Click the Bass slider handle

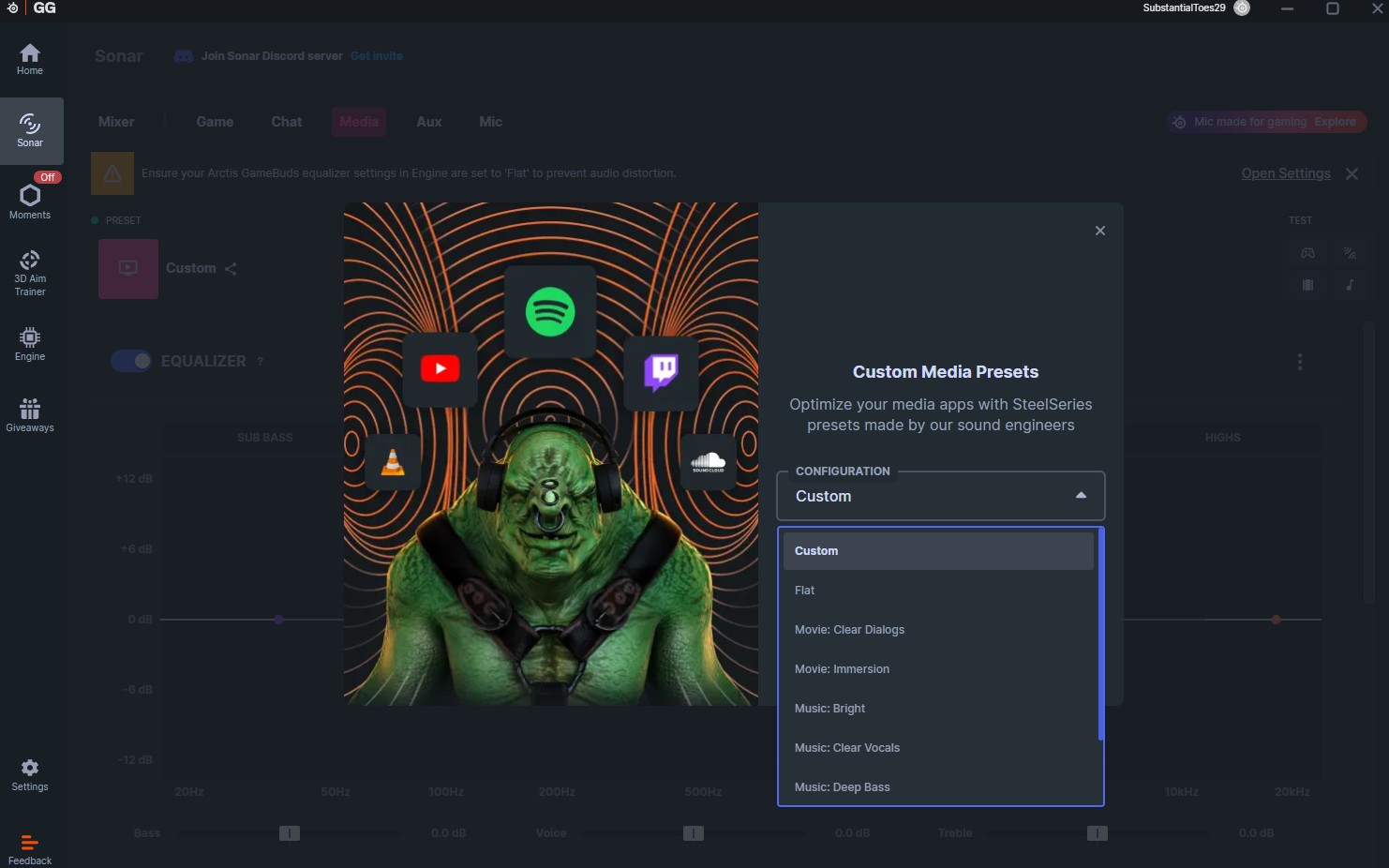(290, 833)
